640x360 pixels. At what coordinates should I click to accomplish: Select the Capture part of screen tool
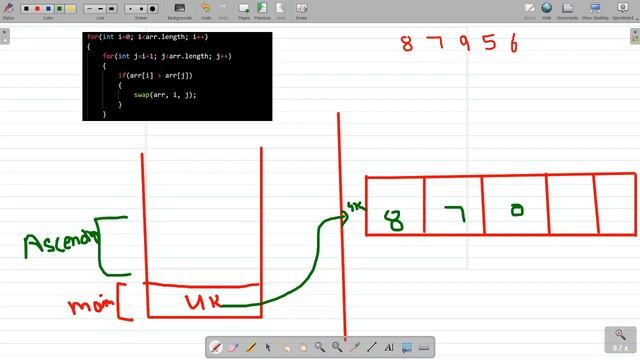(407, 347)
